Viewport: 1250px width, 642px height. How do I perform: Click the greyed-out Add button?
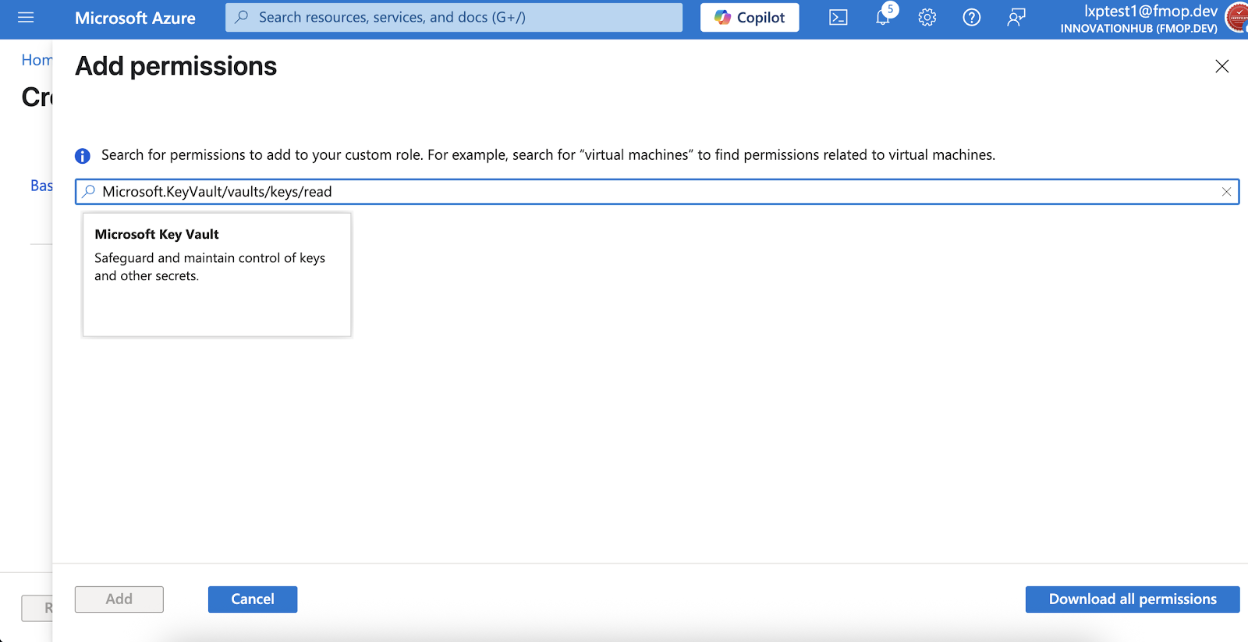click(x=119, y=599)
